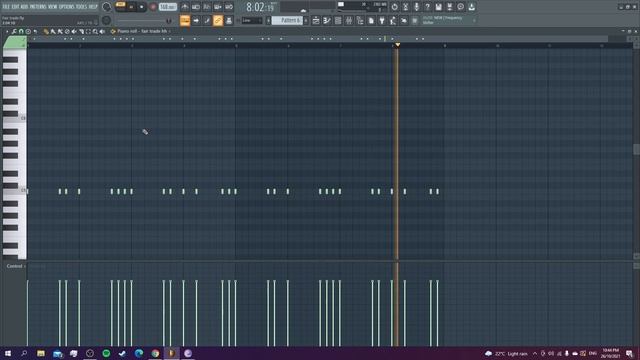640x360 pixels.
Task: Select the Paint brush tool in piano roll
Action: coord(53,31)
